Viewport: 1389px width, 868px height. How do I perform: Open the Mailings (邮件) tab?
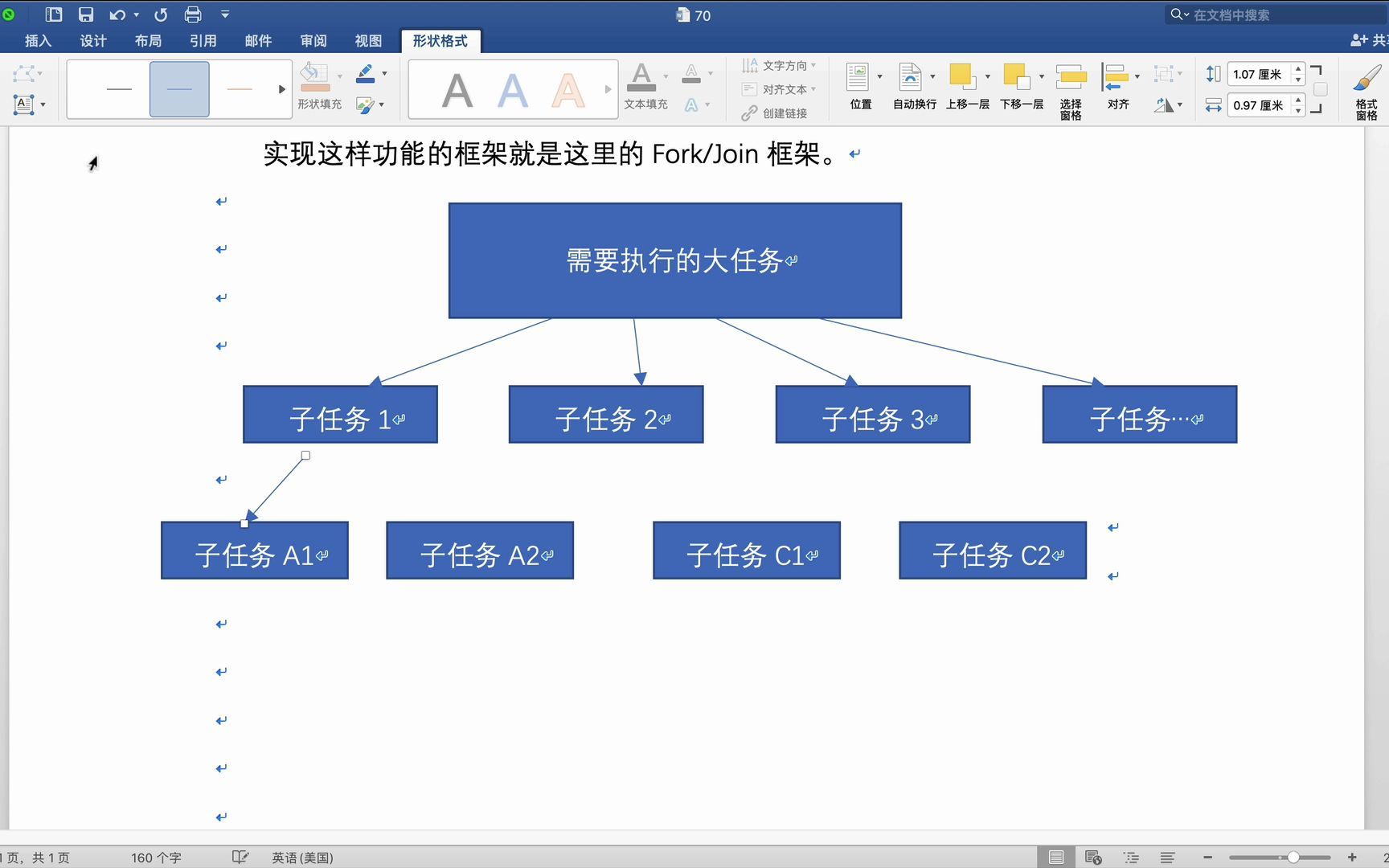coord(258,41)
